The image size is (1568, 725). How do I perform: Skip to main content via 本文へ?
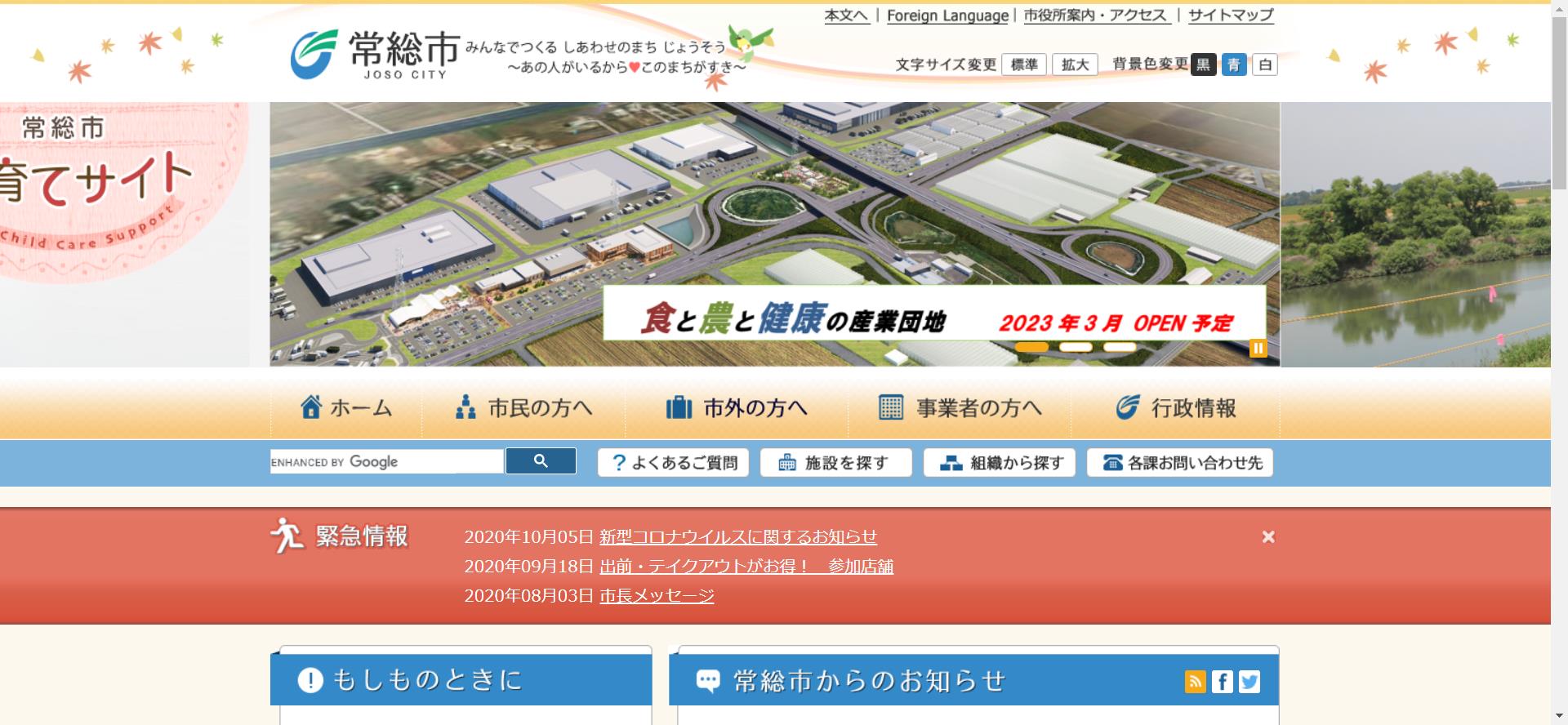tap(846, 16)
